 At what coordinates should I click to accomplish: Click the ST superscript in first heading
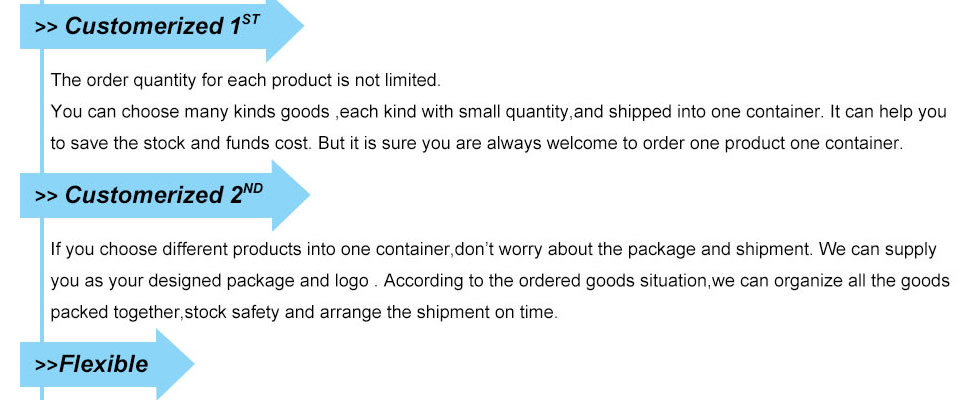(250, 20)
